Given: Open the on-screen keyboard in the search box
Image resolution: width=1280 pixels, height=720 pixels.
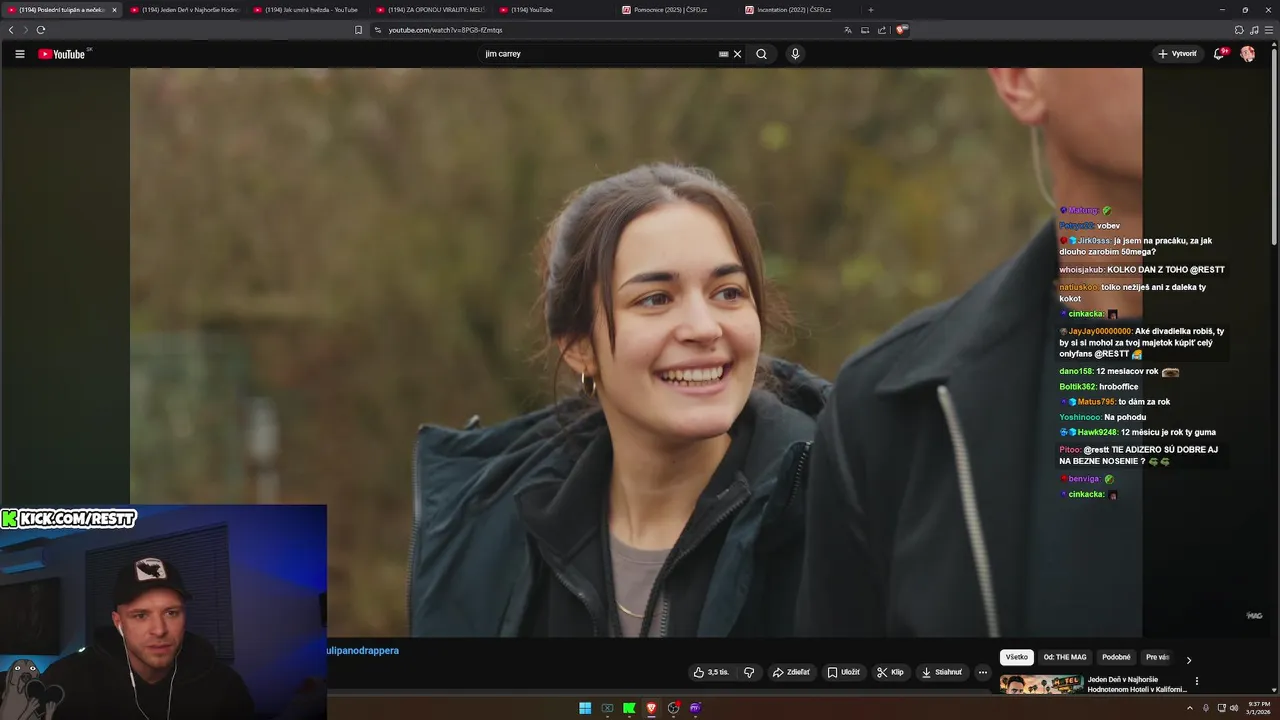Looking at the screenshot, I should (x=723, y=54).
